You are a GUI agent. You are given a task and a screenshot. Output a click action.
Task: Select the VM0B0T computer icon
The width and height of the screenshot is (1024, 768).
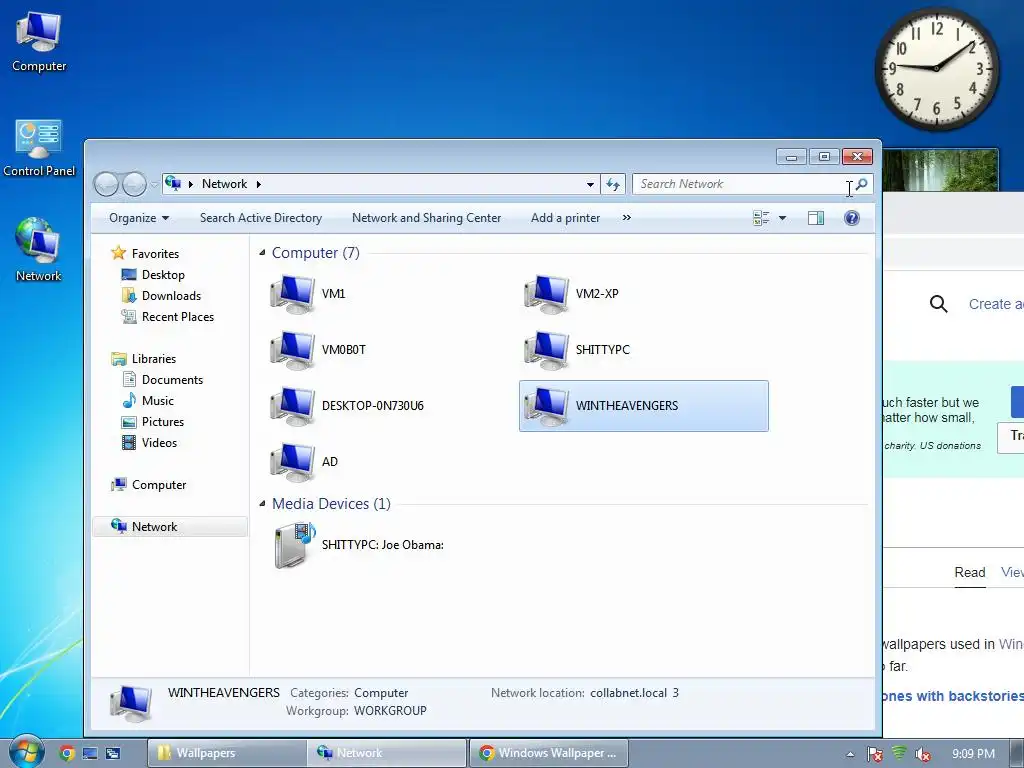coord(293,350)
